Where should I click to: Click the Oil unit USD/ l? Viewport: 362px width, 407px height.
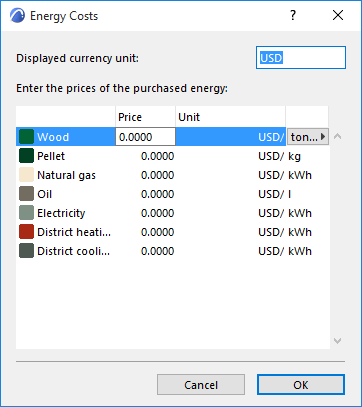point(275,194)
